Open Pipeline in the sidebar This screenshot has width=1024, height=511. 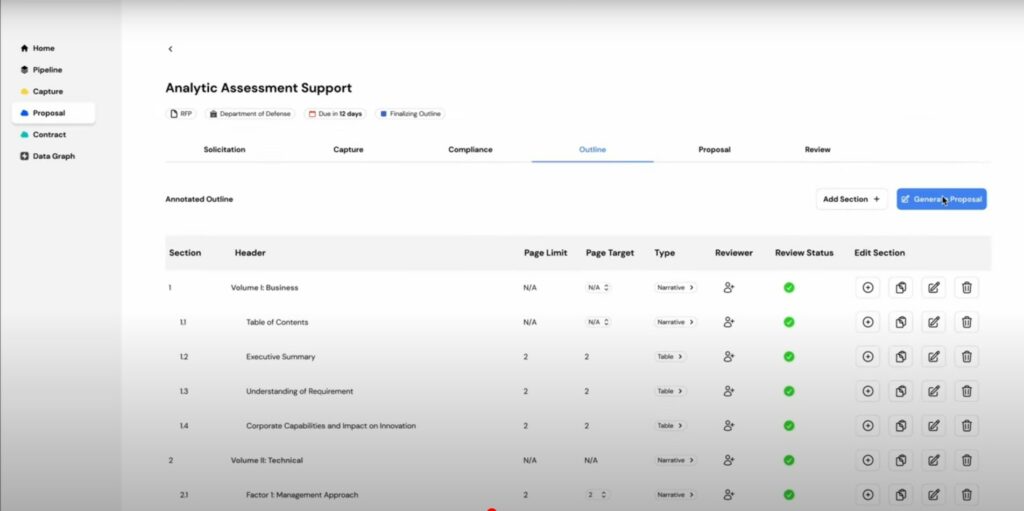coord(42,70)
